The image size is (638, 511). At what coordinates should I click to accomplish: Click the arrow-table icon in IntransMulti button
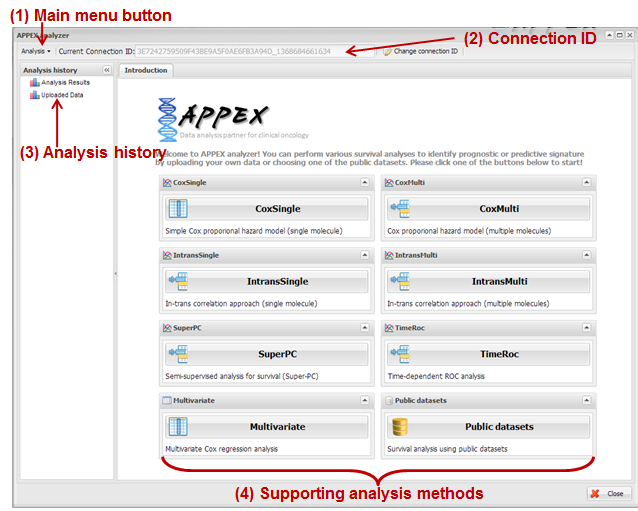[400, 282]
